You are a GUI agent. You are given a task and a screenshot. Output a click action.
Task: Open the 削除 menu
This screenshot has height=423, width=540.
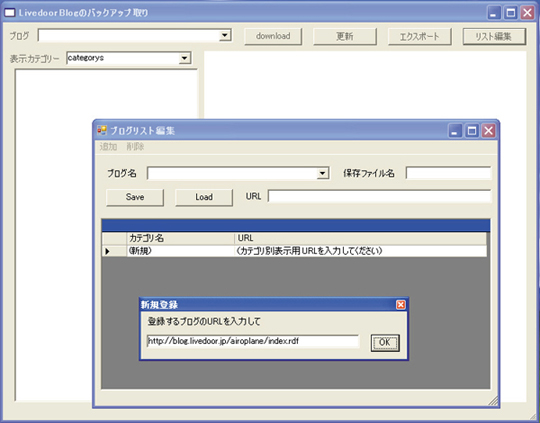135,147
